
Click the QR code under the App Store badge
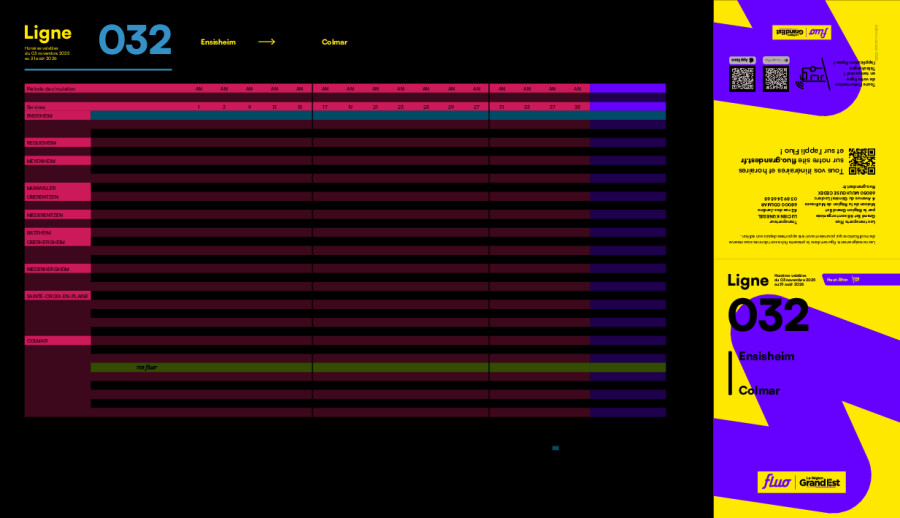click(742, 78)
